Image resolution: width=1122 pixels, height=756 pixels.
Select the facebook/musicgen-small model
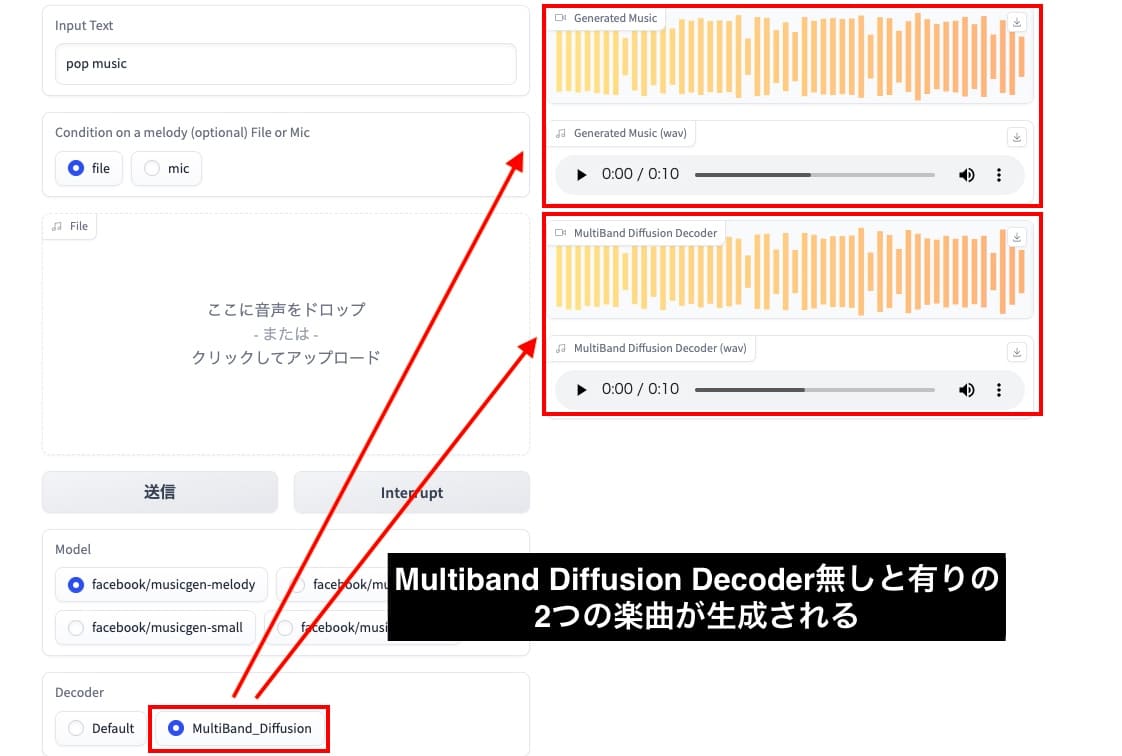pos(76,628)
